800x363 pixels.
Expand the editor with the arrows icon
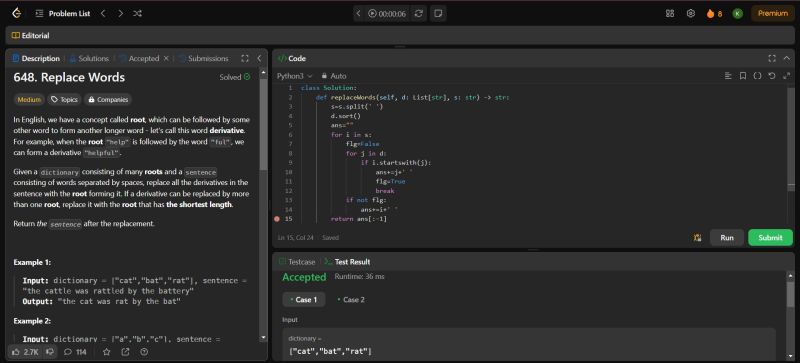coord(786,76)
